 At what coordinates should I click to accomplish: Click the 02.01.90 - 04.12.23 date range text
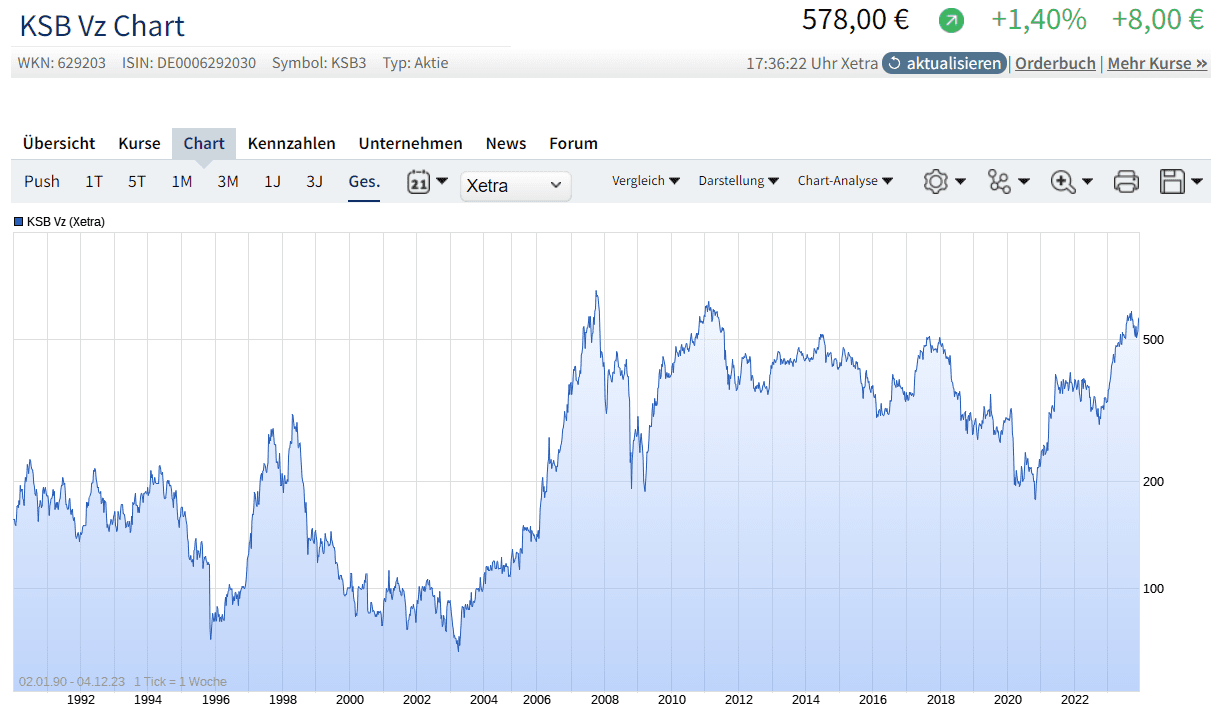(x=72, y=682)
